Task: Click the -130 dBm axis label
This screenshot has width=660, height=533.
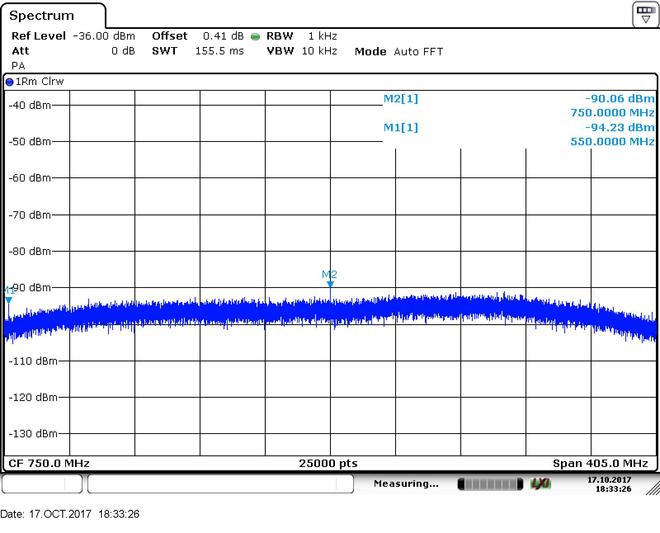Action: 33,434
